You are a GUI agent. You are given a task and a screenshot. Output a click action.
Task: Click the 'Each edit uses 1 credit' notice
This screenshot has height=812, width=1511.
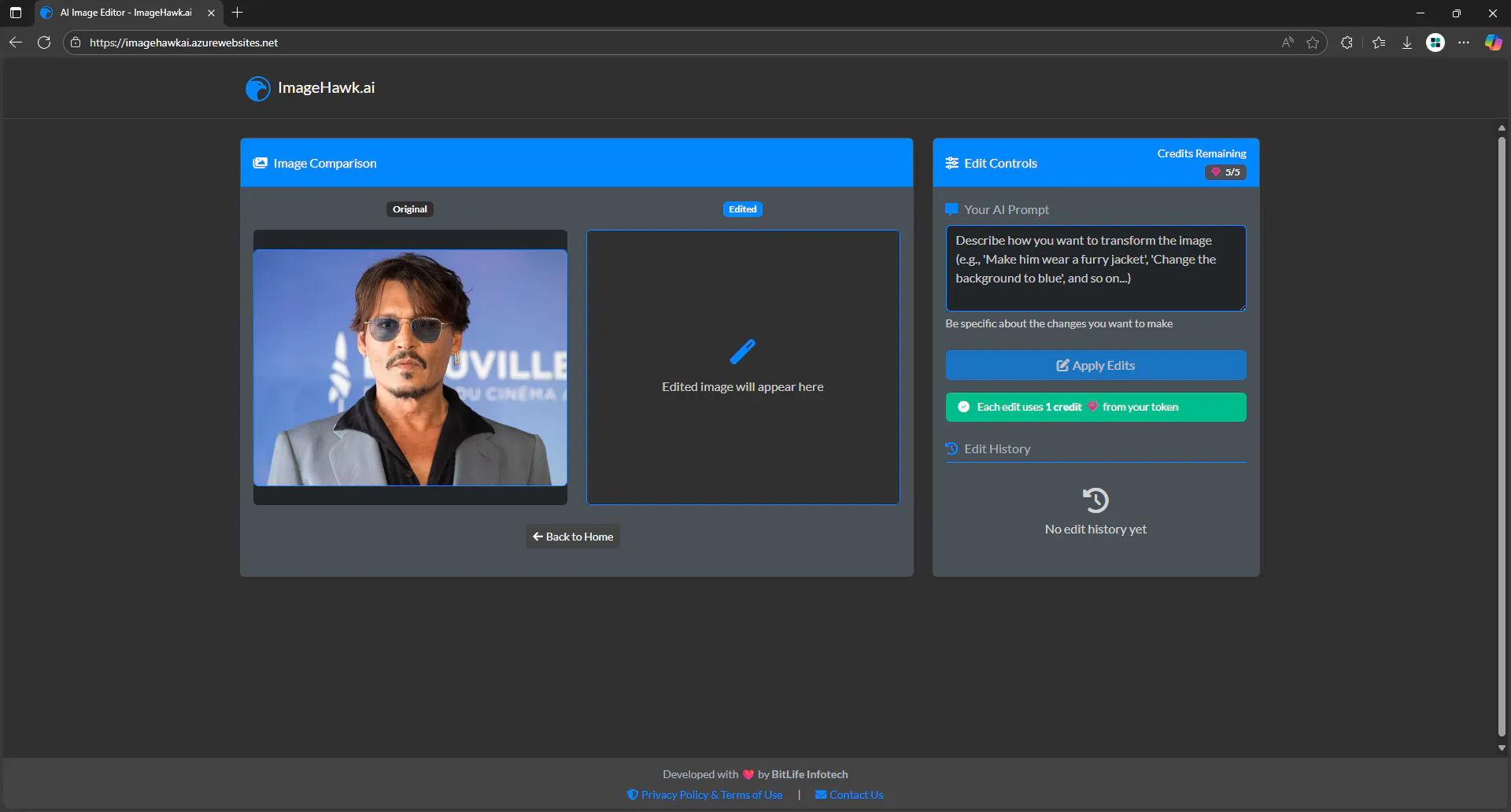point(1095,407)
